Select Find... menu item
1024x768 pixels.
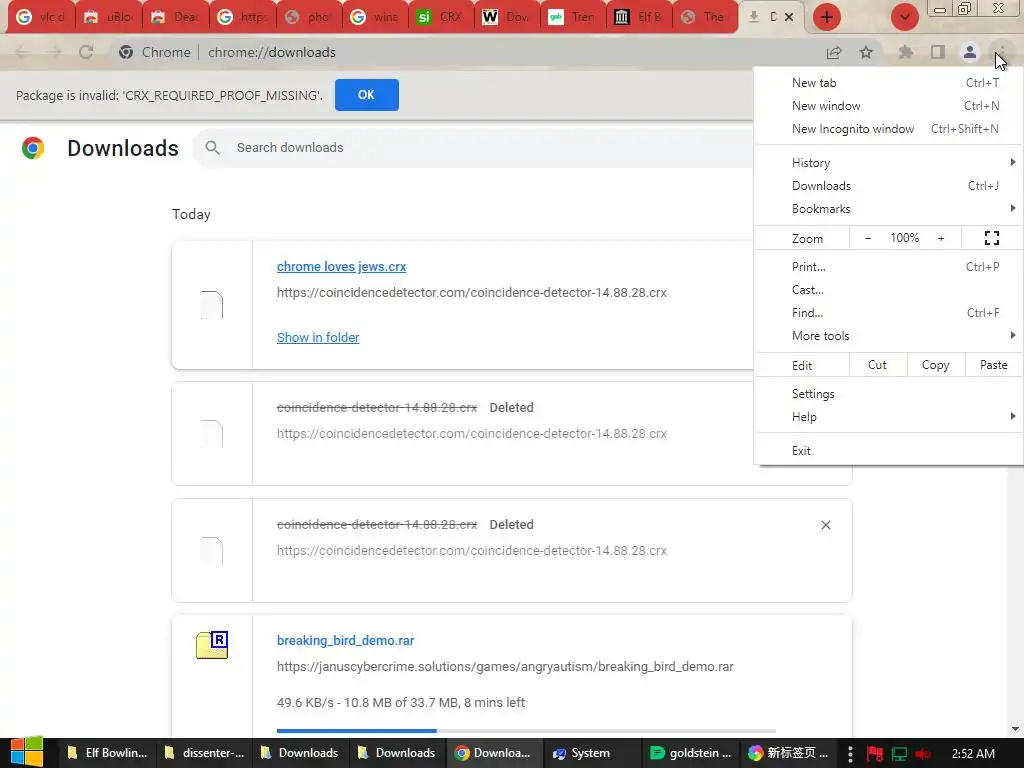point(888,313)
